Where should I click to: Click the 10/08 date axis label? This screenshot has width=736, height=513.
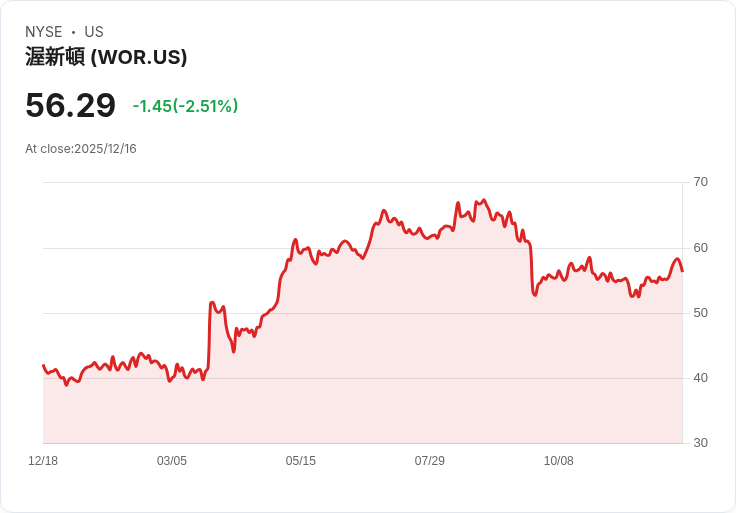pos(559,461)
